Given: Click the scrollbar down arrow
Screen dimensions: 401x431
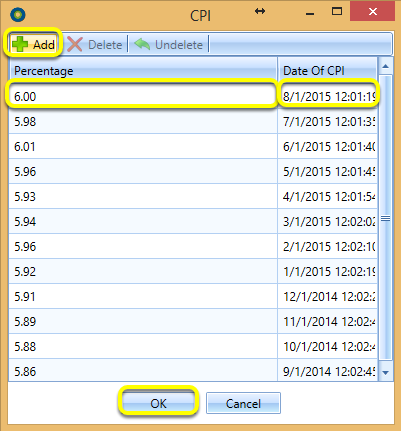Looking at the screenshot, I should click(386, 373).
